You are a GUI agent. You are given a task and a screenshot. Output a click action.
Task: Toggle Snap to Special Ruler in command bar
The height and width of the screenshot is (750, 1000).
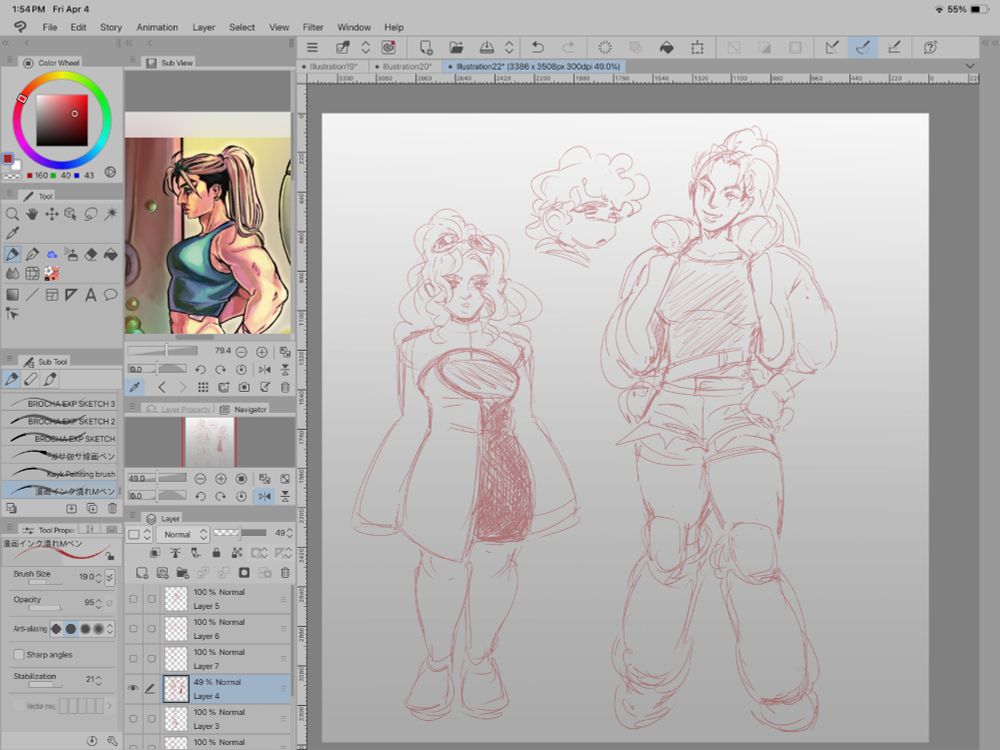pos(863,47)
